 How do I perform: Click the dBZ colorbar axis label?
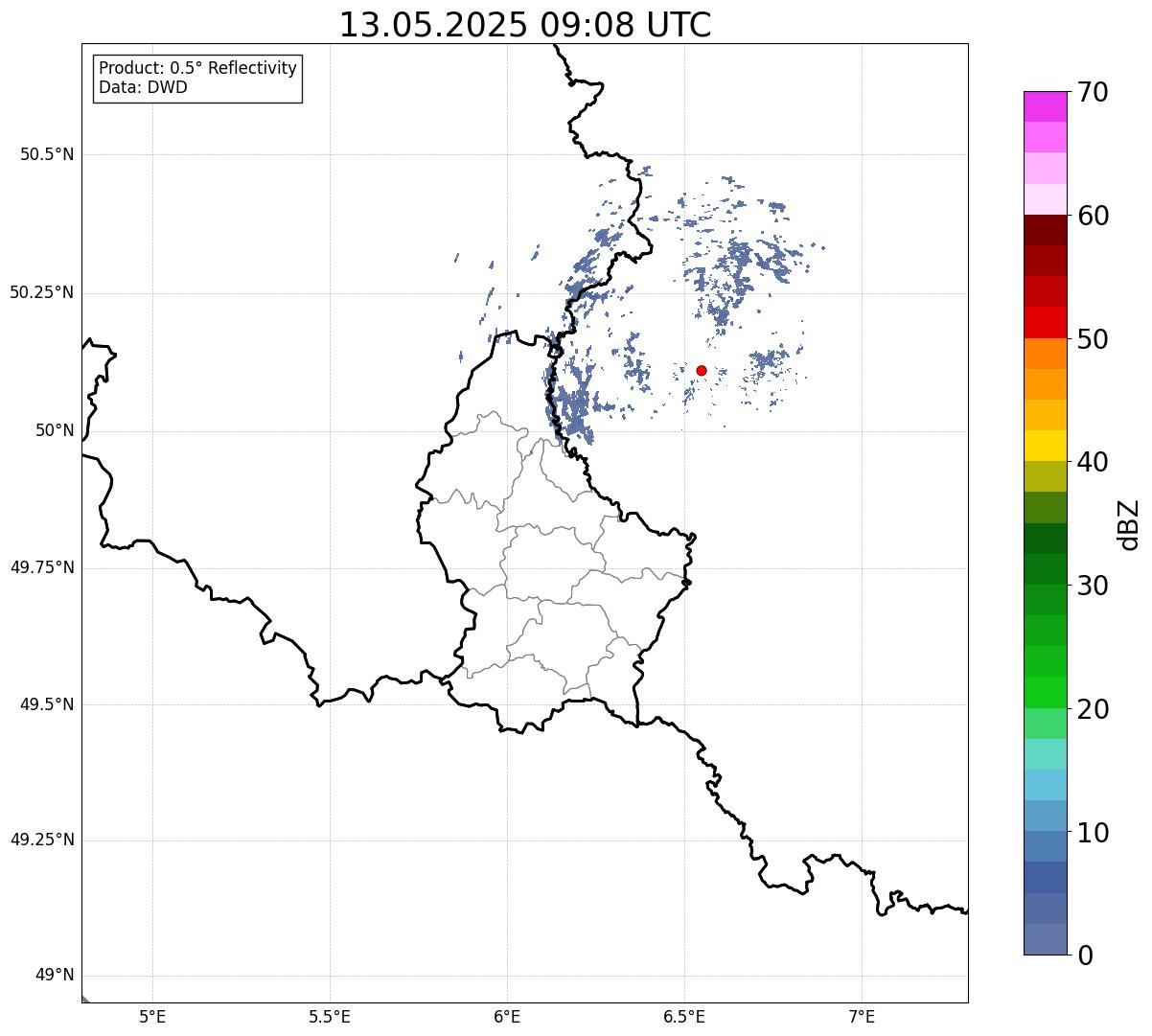[1129, 523]
